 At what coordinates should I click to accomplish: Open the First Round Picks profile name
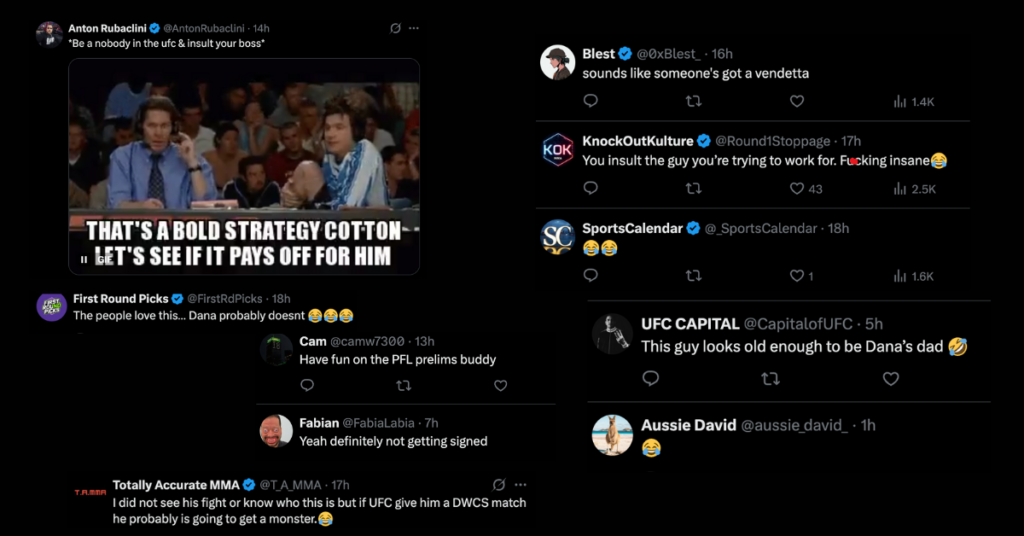120,298
